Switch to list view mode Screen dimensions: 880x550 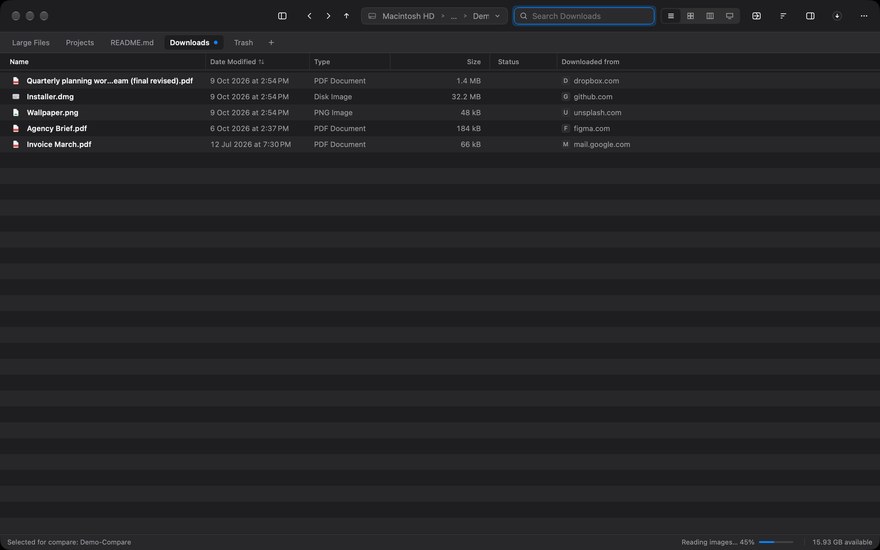[671, 16]
